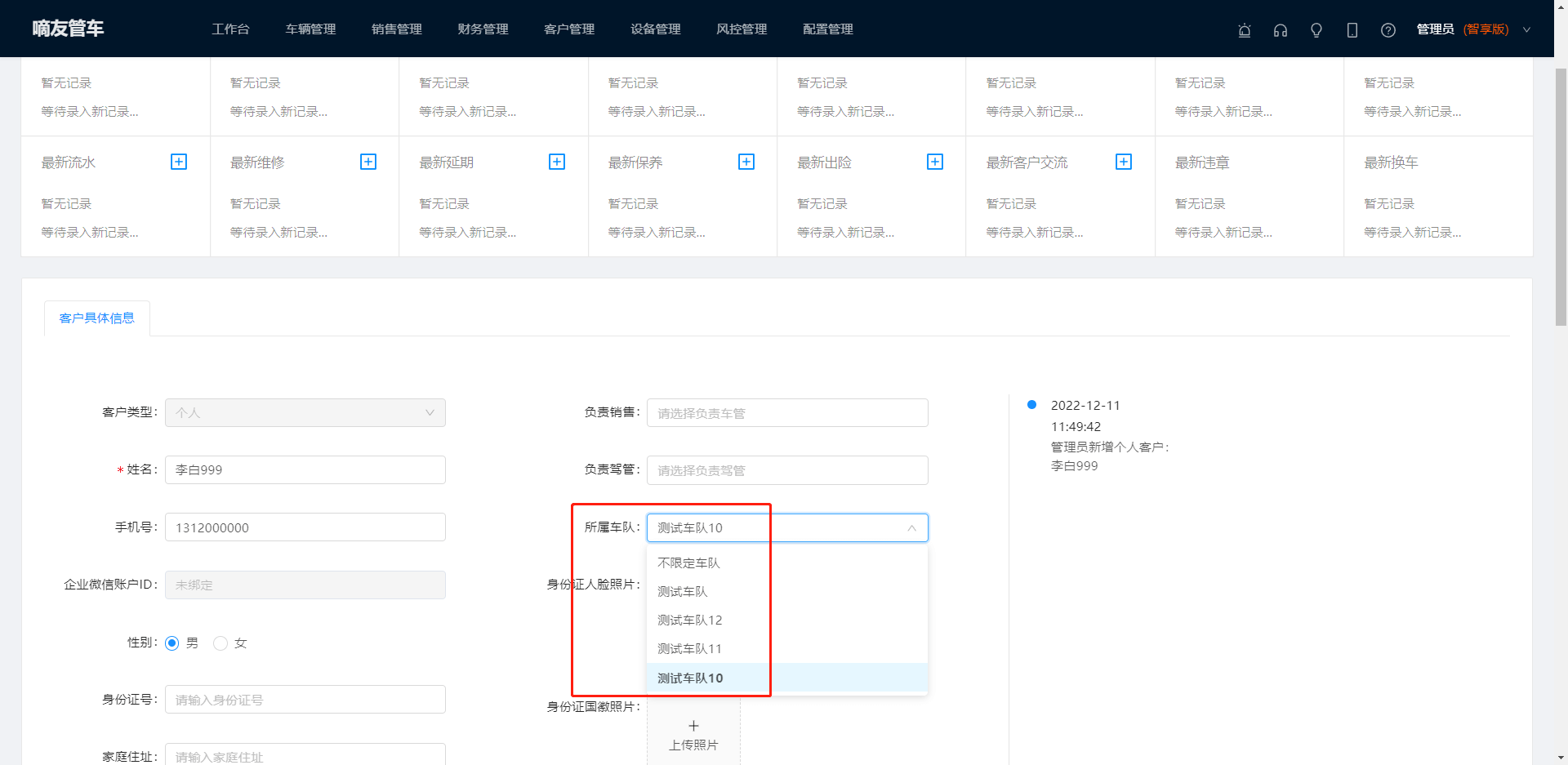Select 测试车队12 in the fleet dropdown
The width and height of the screenshot is (1568, 765).
689,620
